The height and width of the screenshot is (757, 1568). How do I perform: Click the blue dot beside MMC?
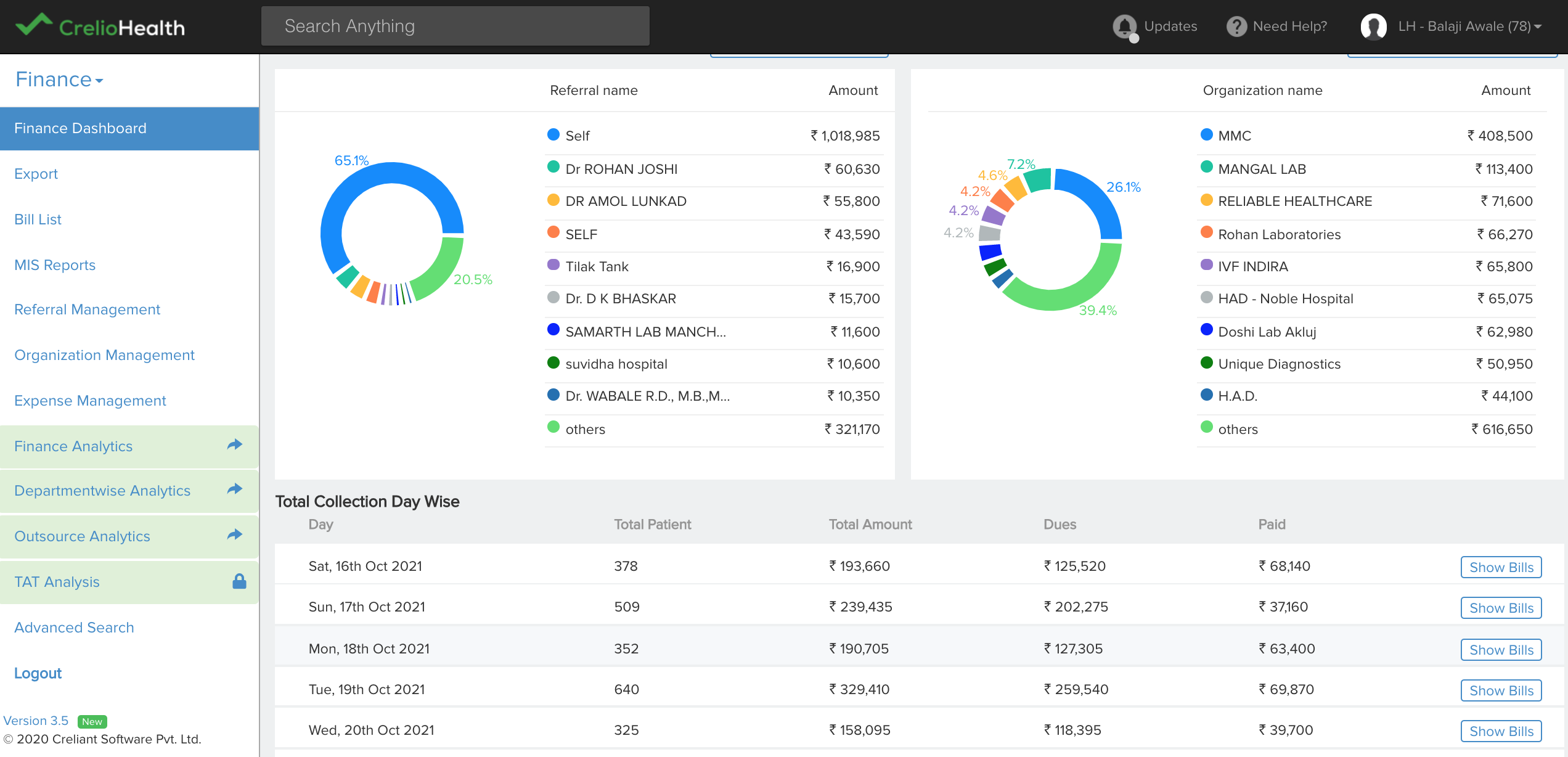point(1207,134)
